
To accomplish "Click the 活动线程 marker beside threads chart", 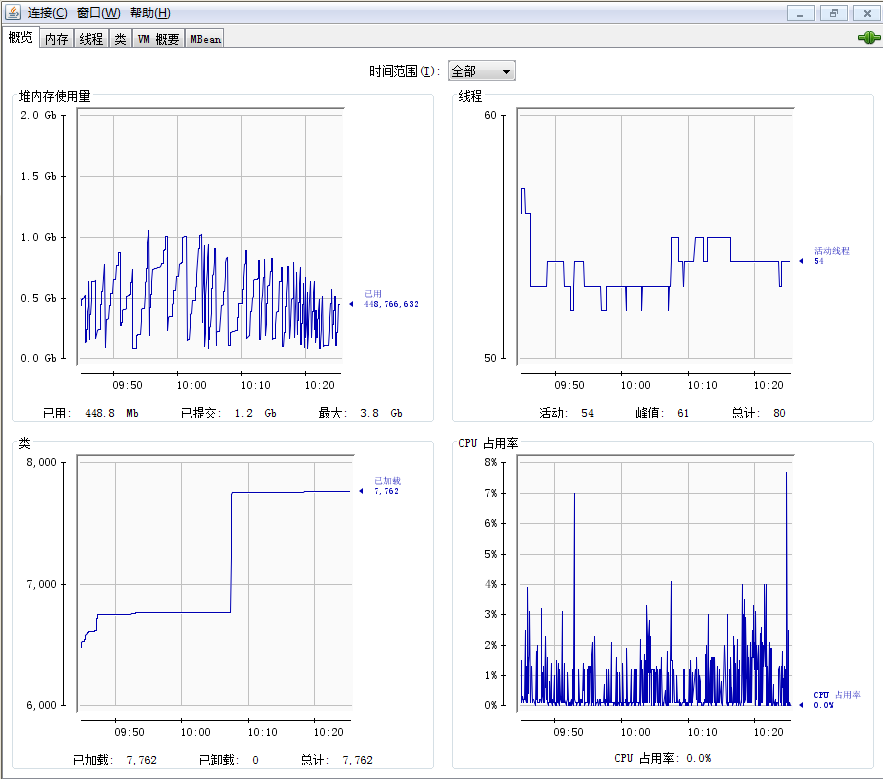I will [800, 261].
